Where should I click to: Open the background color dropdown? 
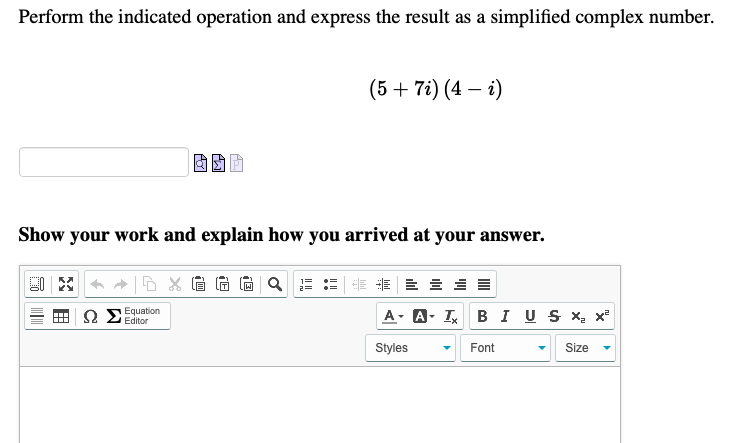coord(423,316)
